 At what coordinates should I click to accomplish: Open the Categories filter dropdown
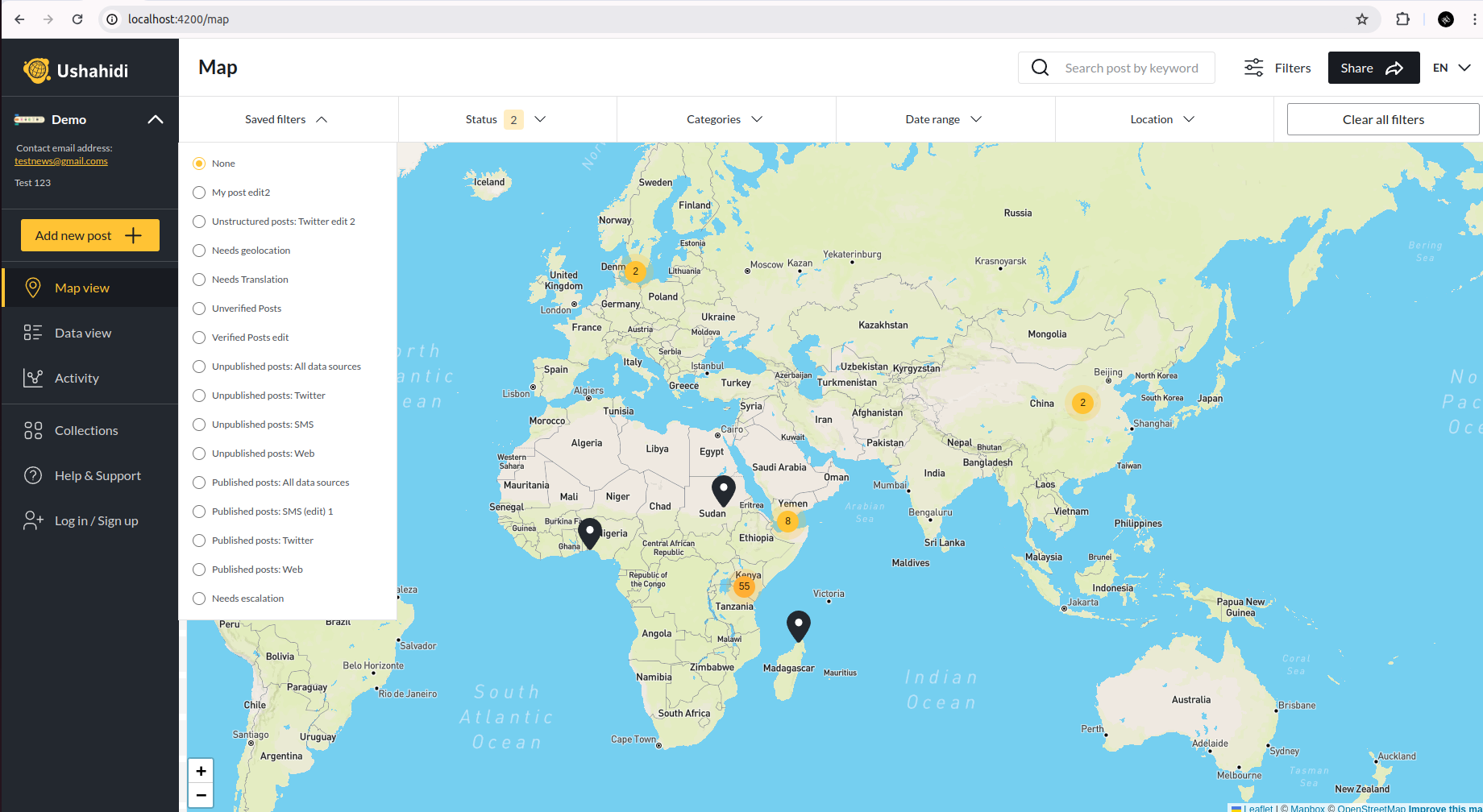click(x=726, y=119)
